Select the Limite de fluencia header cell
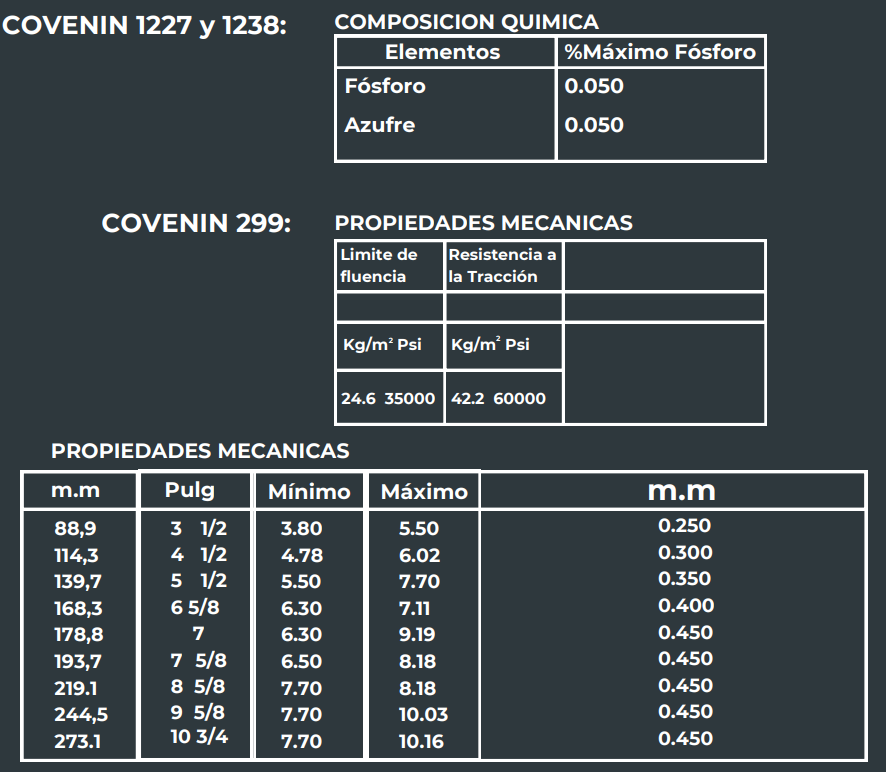 [379, 265]
